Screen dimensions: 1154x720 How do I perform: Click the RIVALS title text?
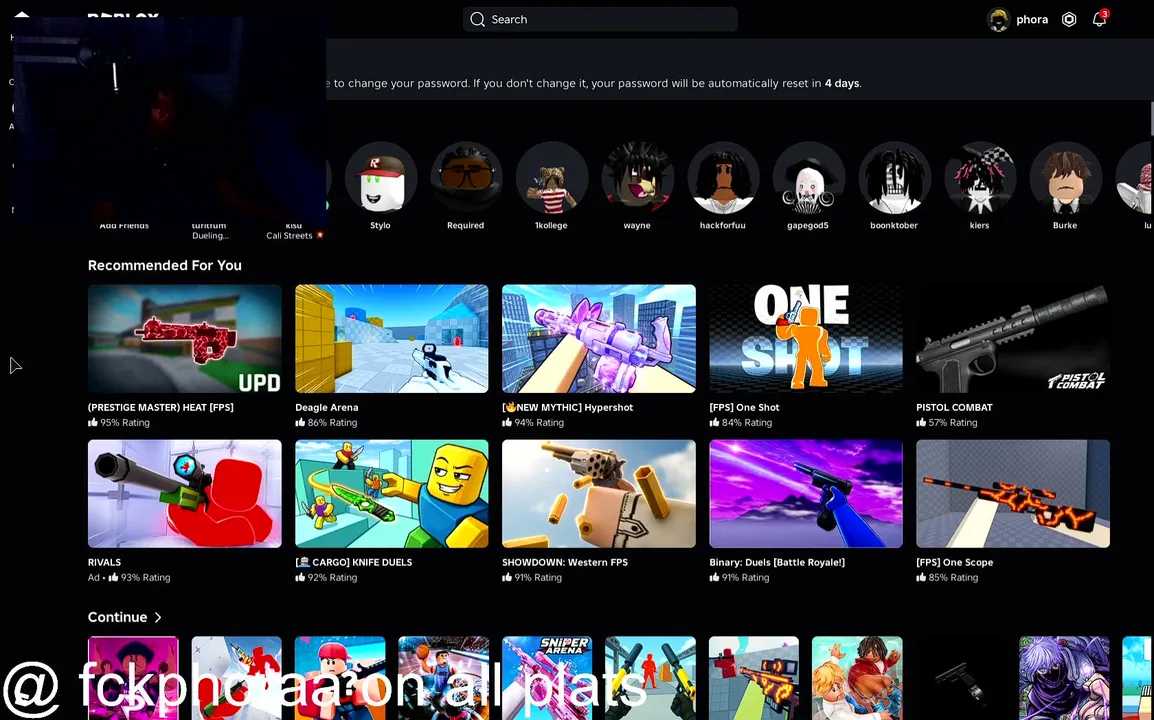105,562
